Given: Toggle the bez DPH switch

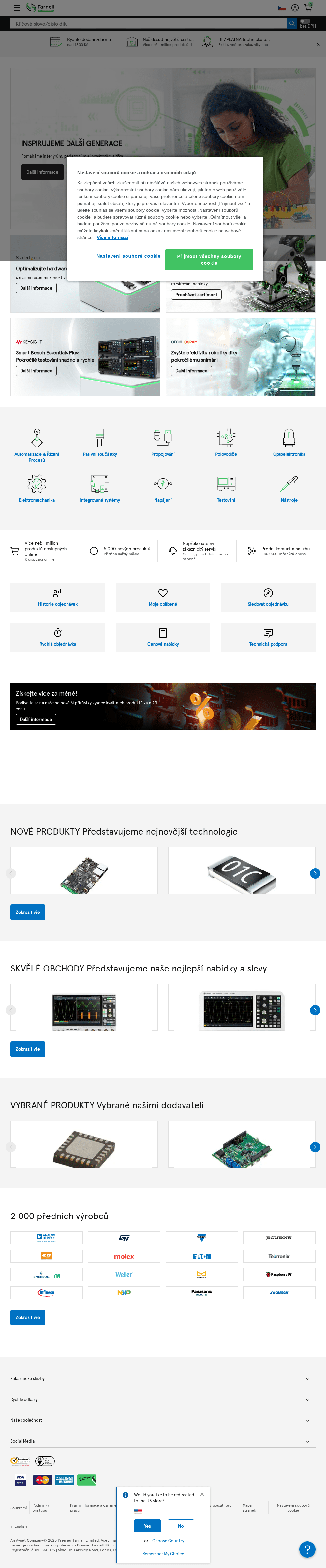Looking at the screenshot, I should (x=305, y=21).
